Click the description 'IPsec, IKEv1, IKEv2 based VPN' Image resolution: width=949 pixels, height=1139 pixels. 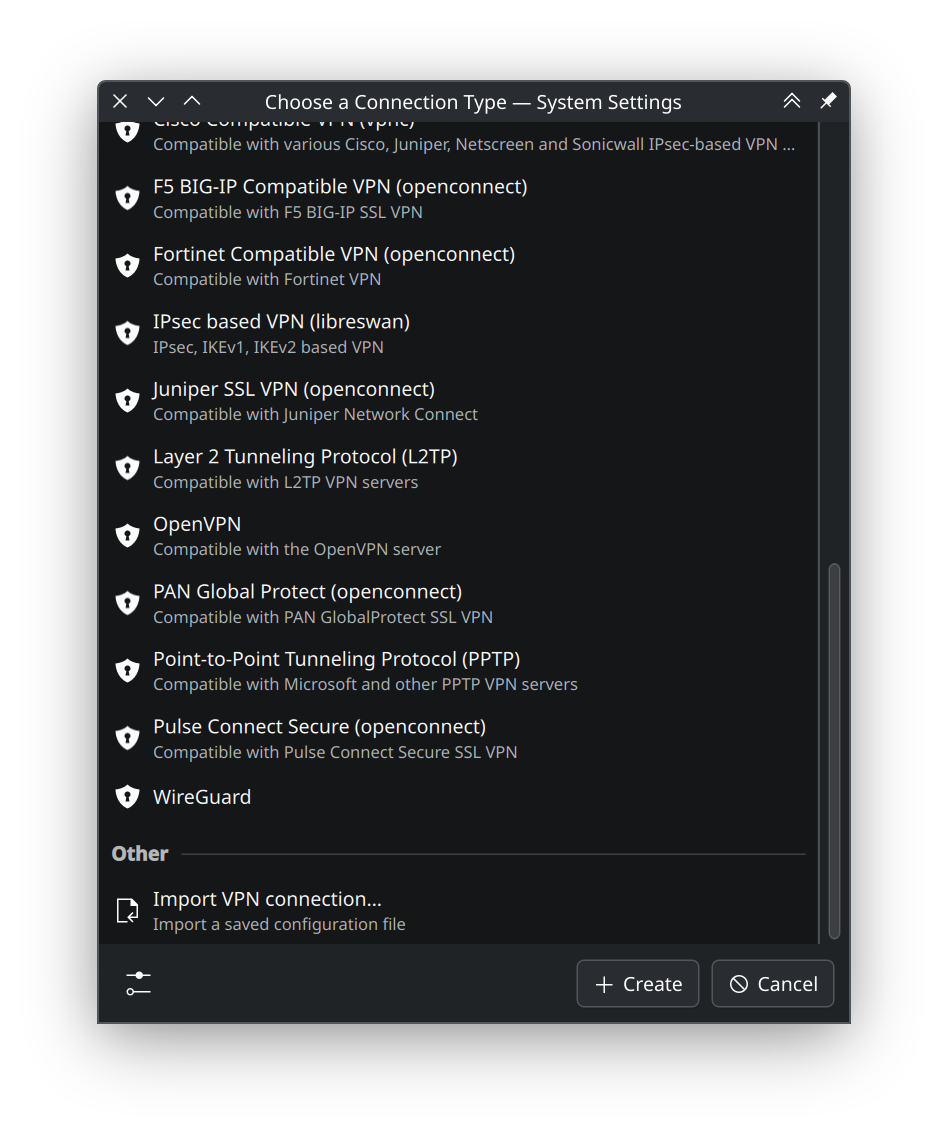(268, 347)
